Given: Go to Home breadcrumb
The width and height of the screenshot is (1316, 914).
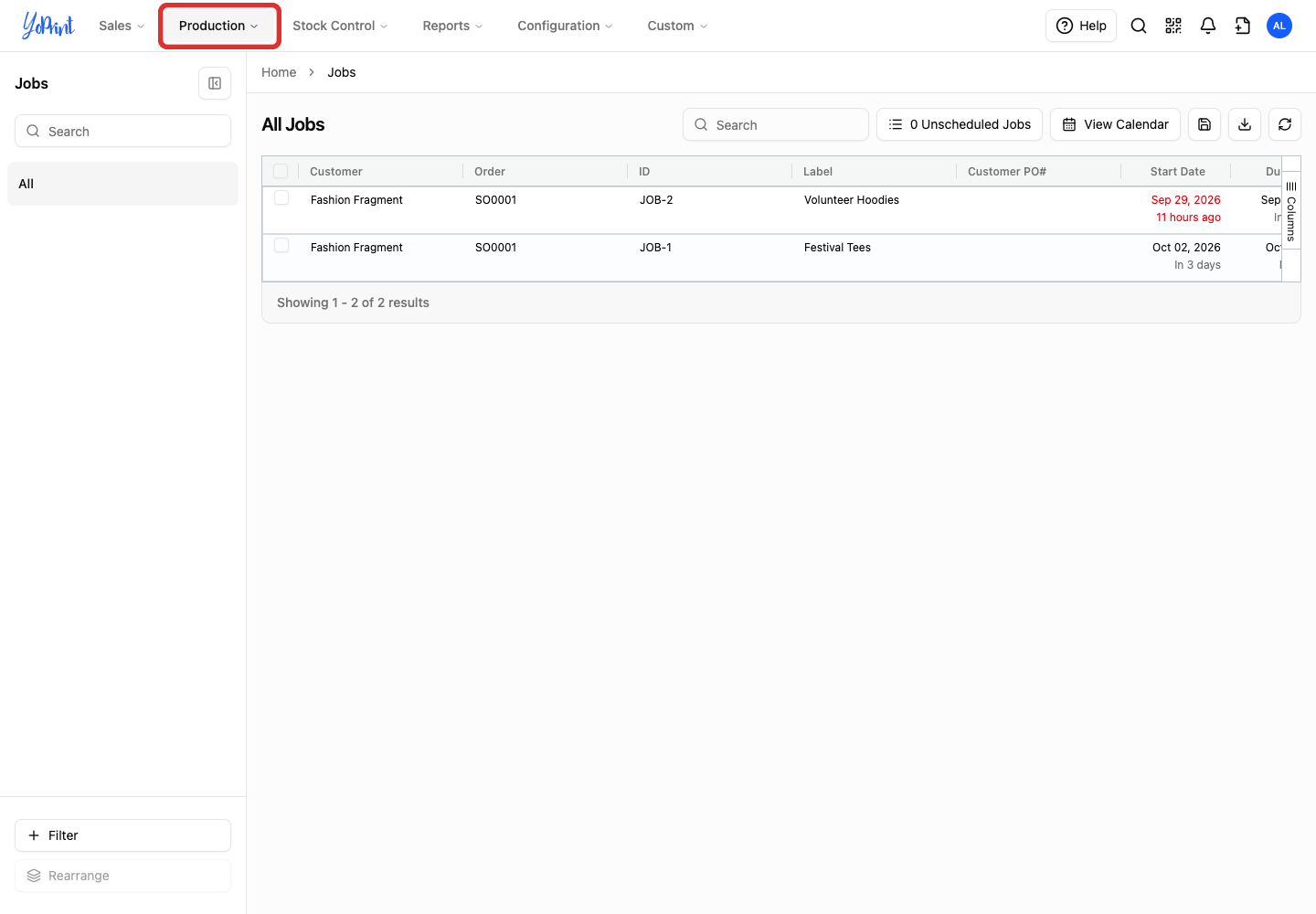Looking at the screenshot, I should coord(279,72).
